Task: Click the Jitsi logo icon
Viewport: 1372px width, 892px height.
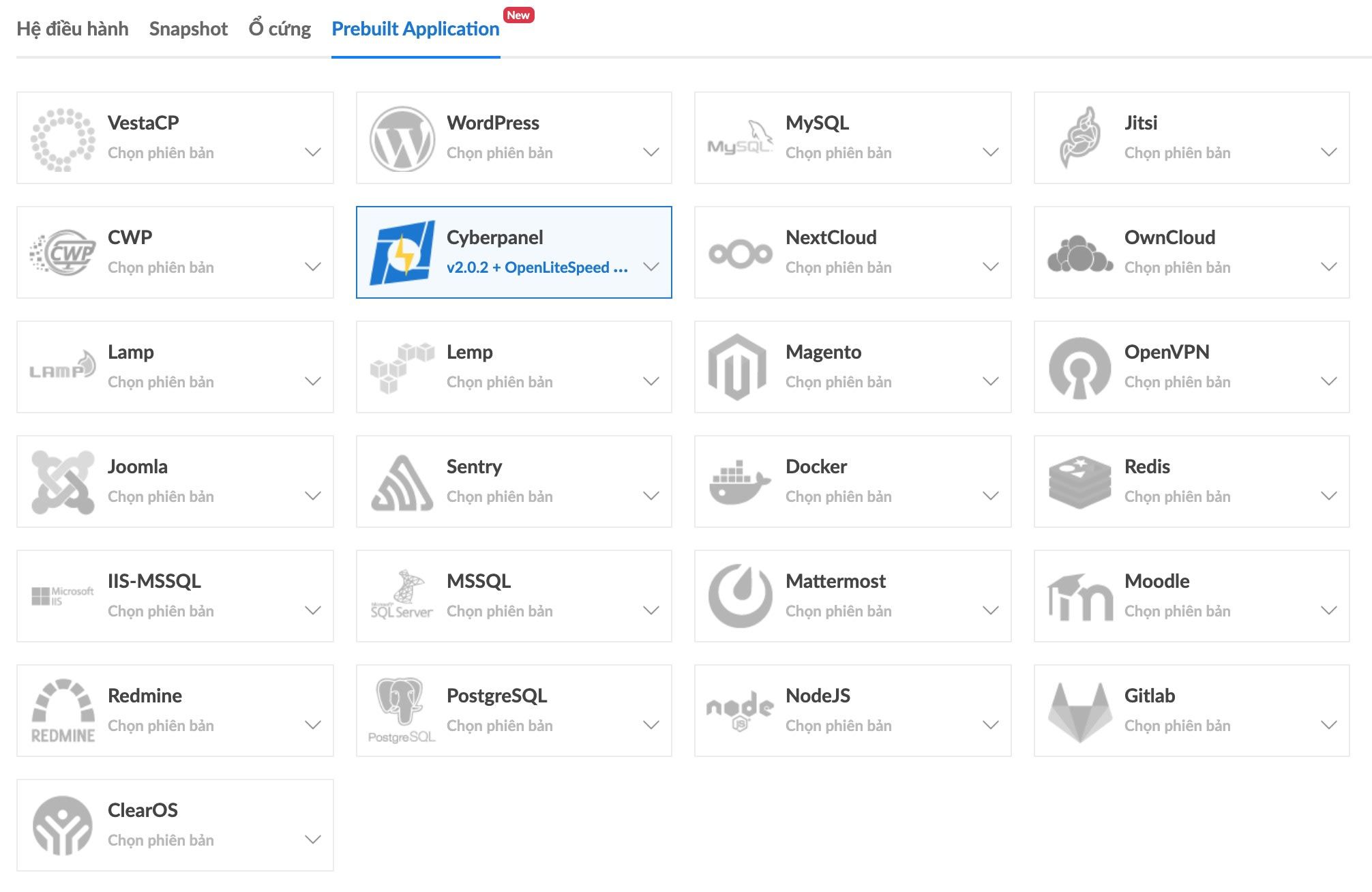Action: [x=1079, y=138]
